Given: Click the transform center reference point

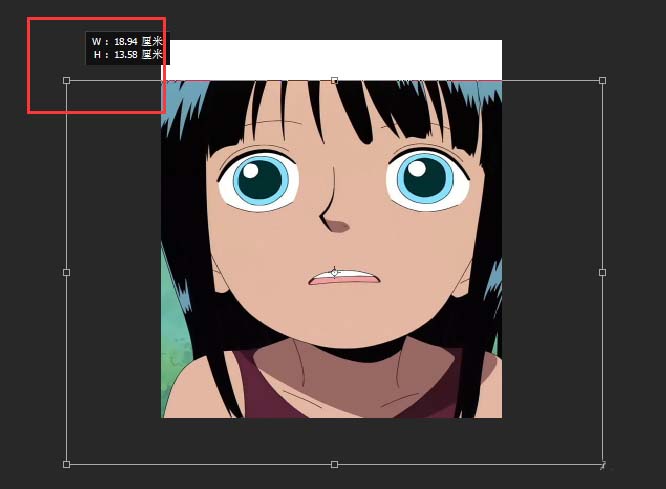Looking at the screenshot, I should (x=334, y=272).
